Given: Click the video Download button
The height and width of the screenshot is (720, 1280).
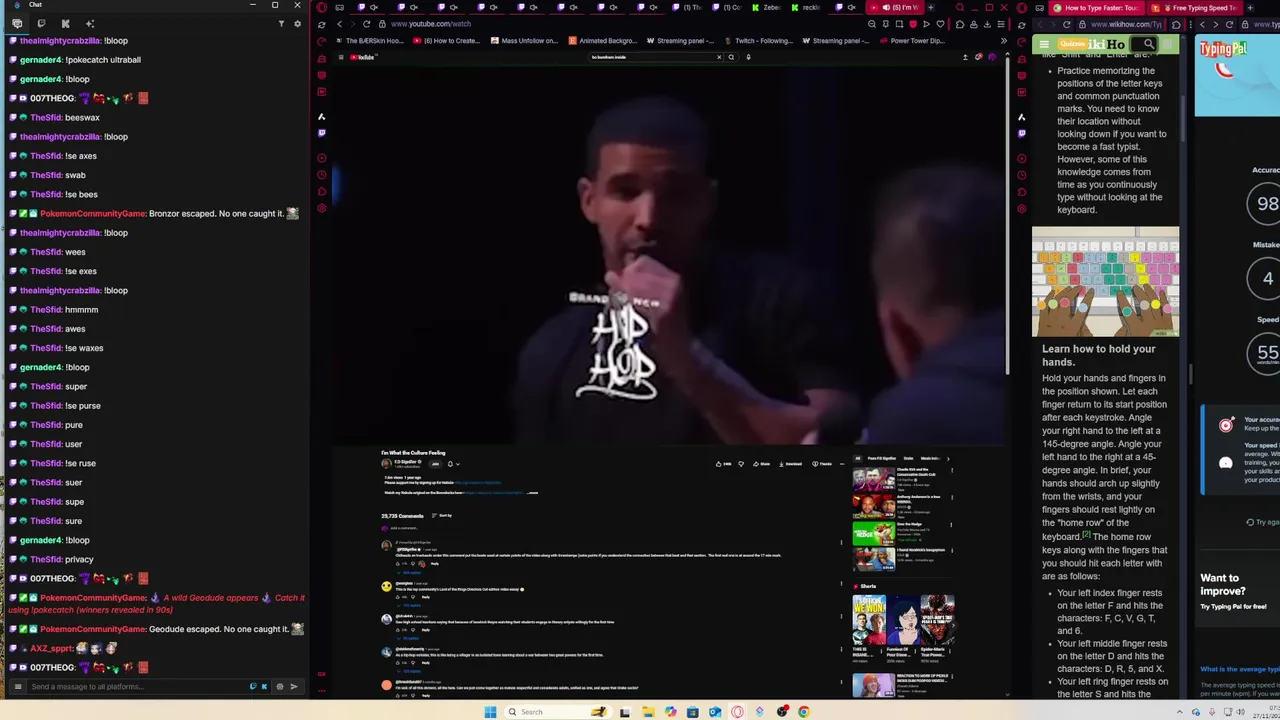Looking at the screenshot, I should (x=790, y=464).
